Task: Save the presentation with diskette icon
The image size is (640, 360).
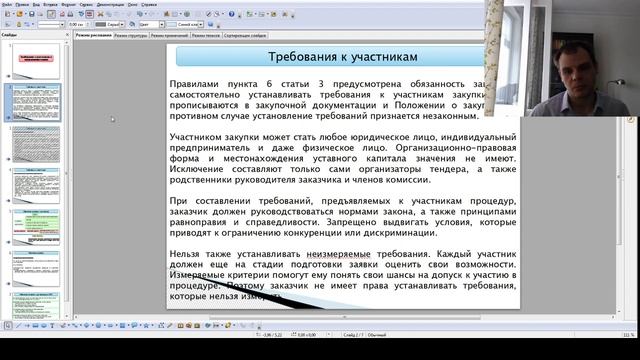Action: (x=31, y=14)
